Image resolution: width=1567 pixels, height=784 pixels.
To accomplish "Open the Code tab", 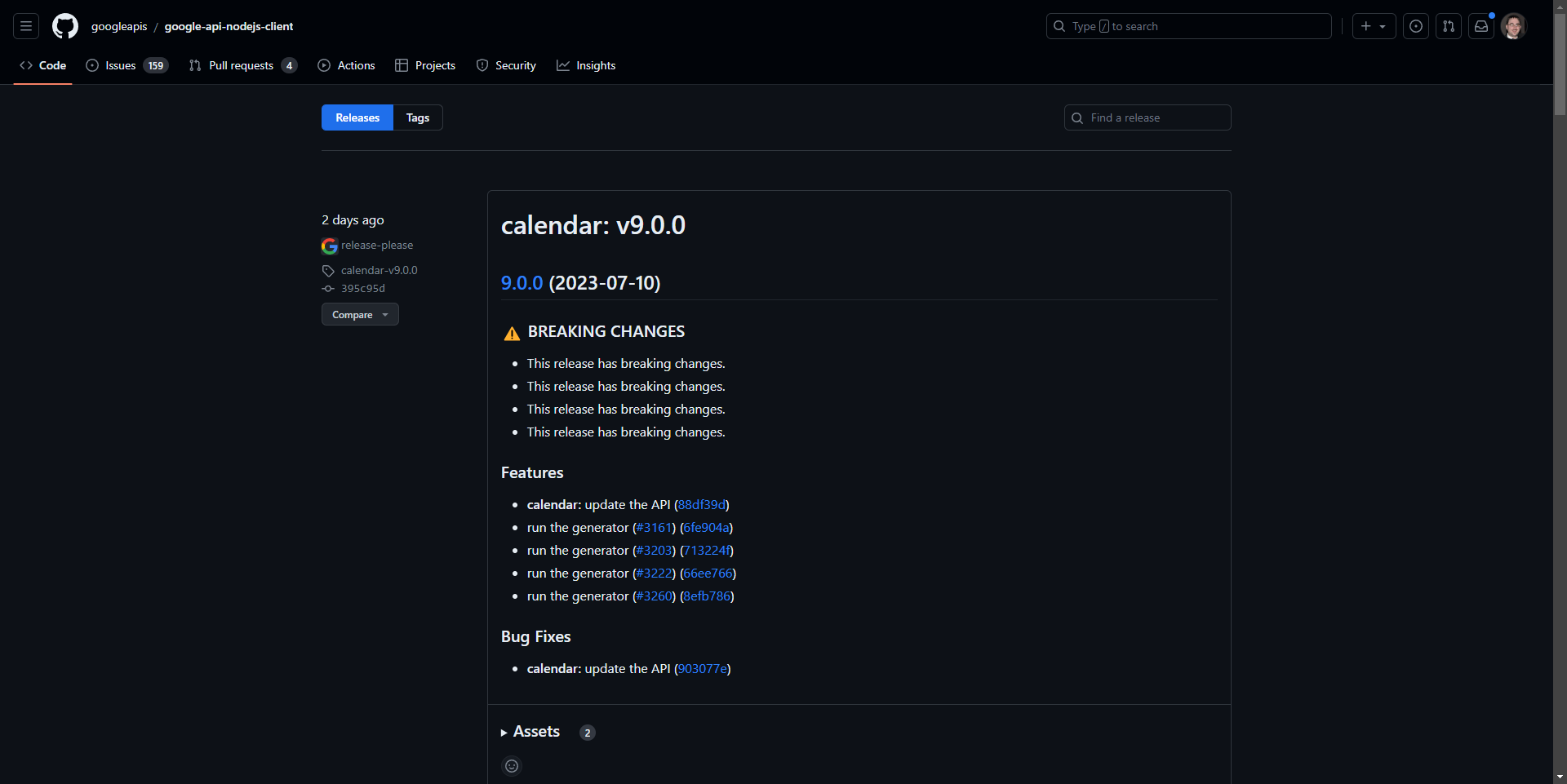I will coord(42,65).
